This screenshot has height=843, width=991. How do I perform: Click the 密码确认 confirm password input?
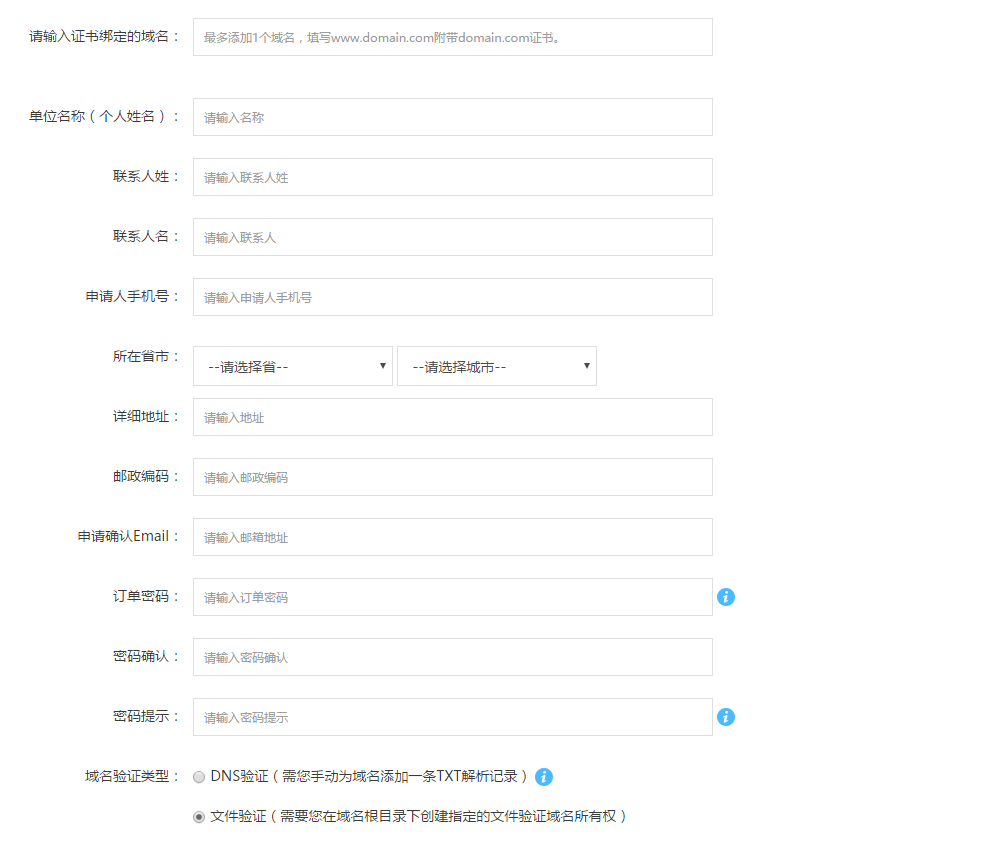coord(453,657)
